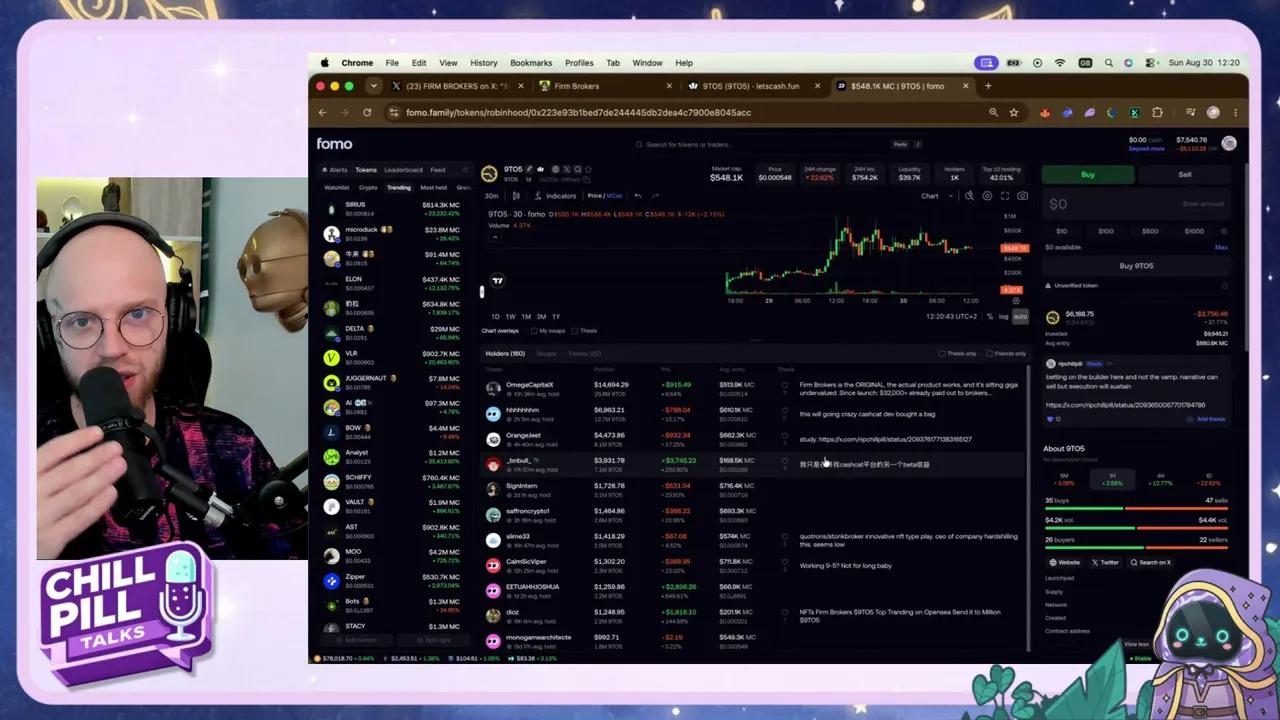Screen dimensions: 1280x720
Task: Like the OmegaCapitalX thesis heart
Action: point(785,385)
